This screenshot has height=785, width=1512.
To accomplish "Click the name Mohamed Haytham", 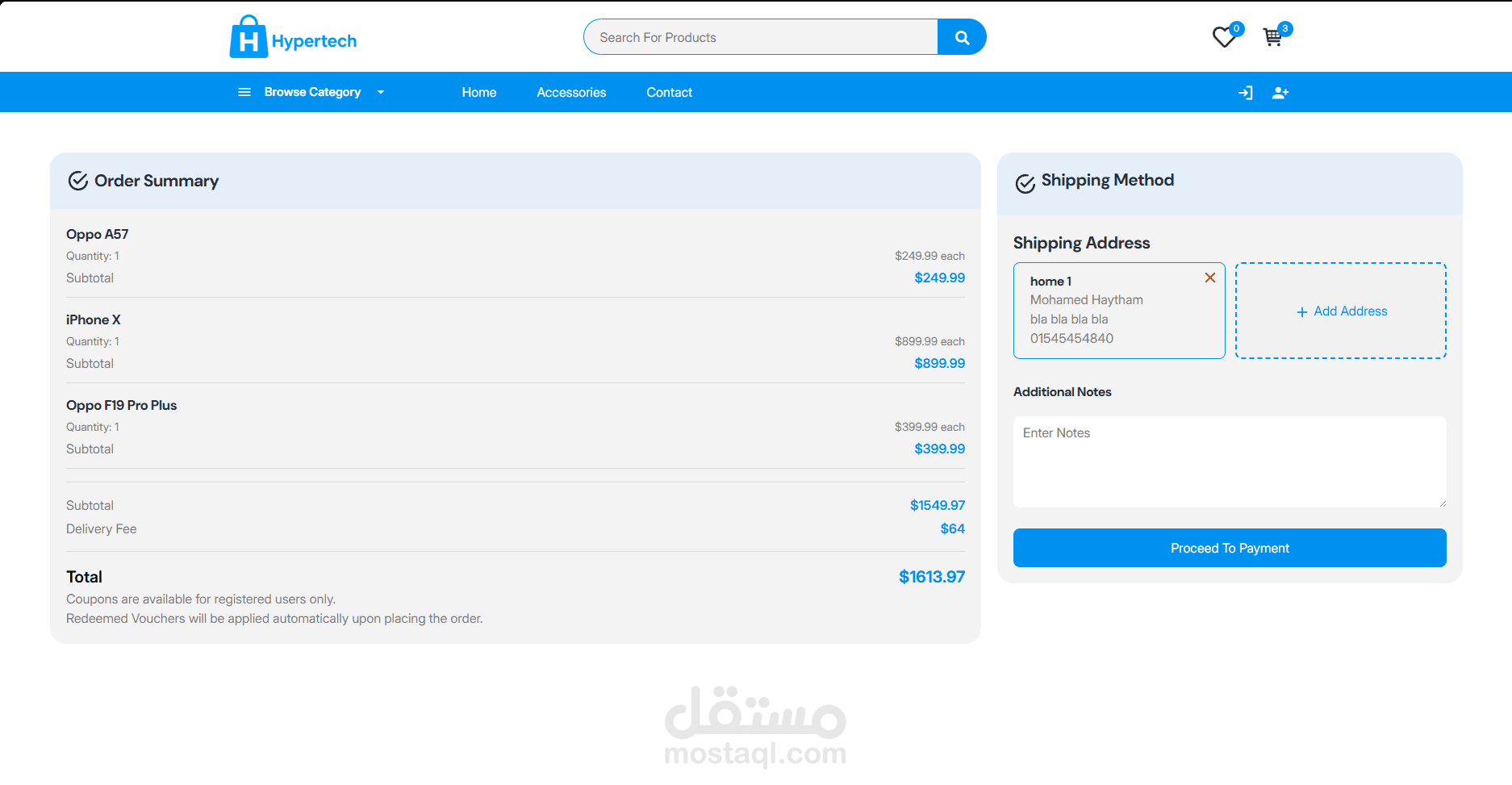I will tap(1087, 299).
